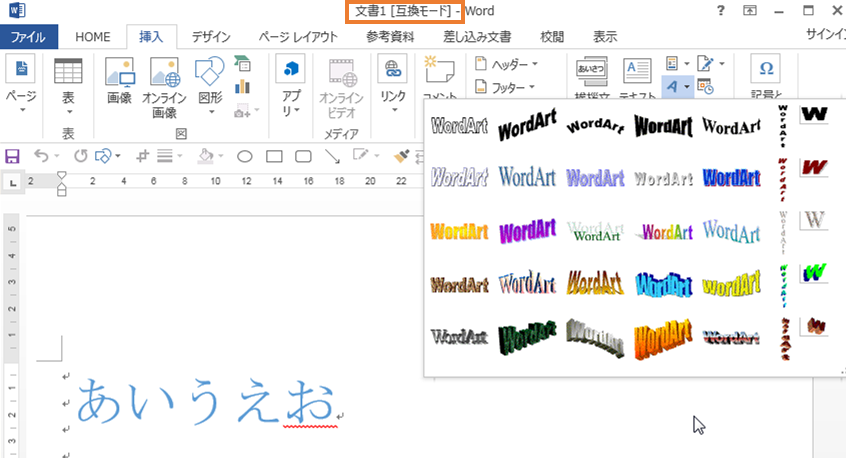
Task: Open the アプリ (Apps) menu
Action: (290, 85)
